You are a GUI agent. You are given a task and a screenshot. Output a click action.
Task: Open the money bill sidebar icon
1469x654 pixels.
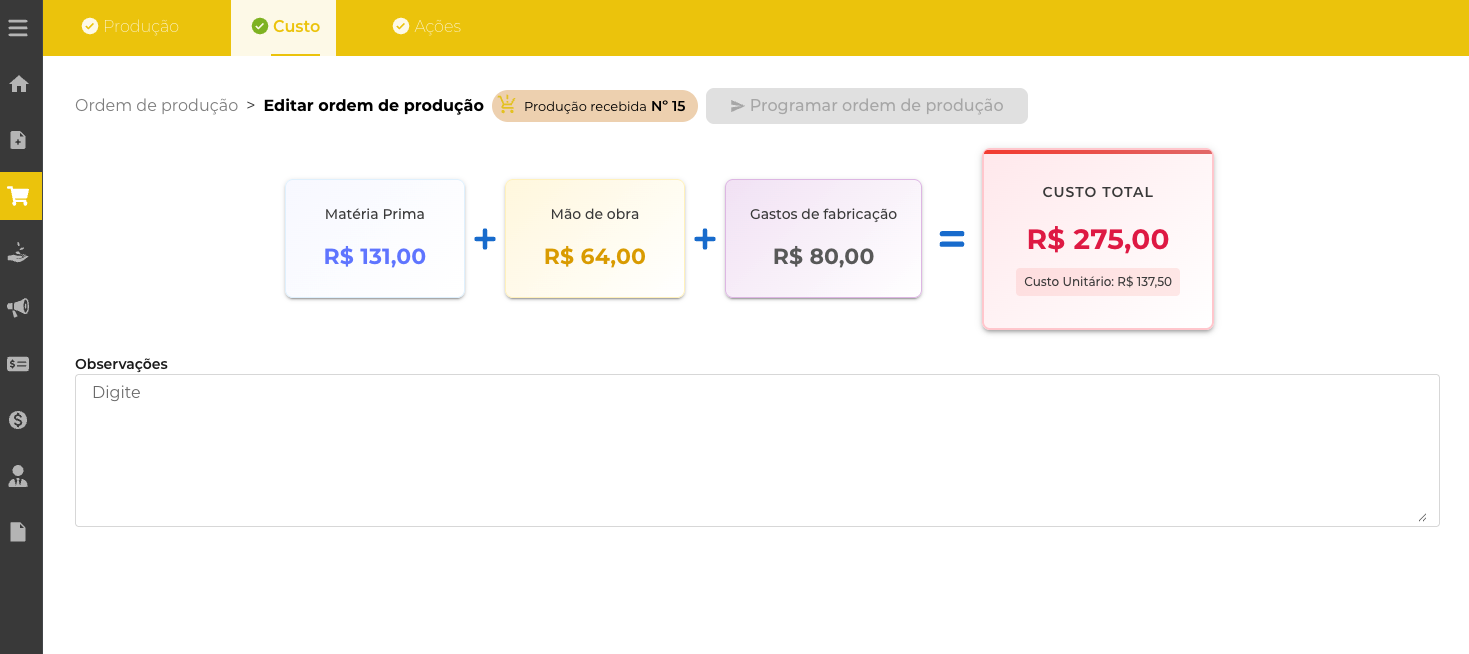click(18, 364)
